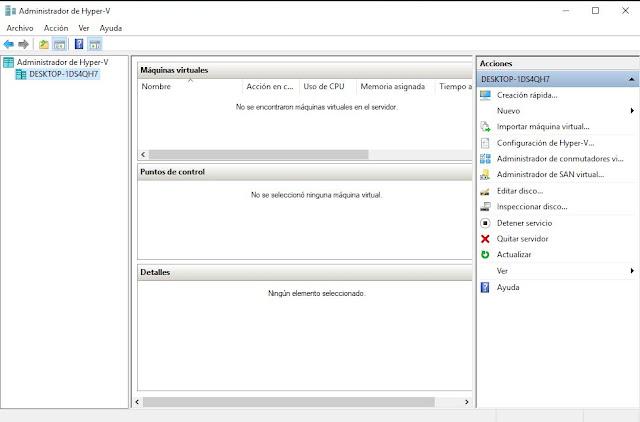Click the Editar disco icon

485,191
